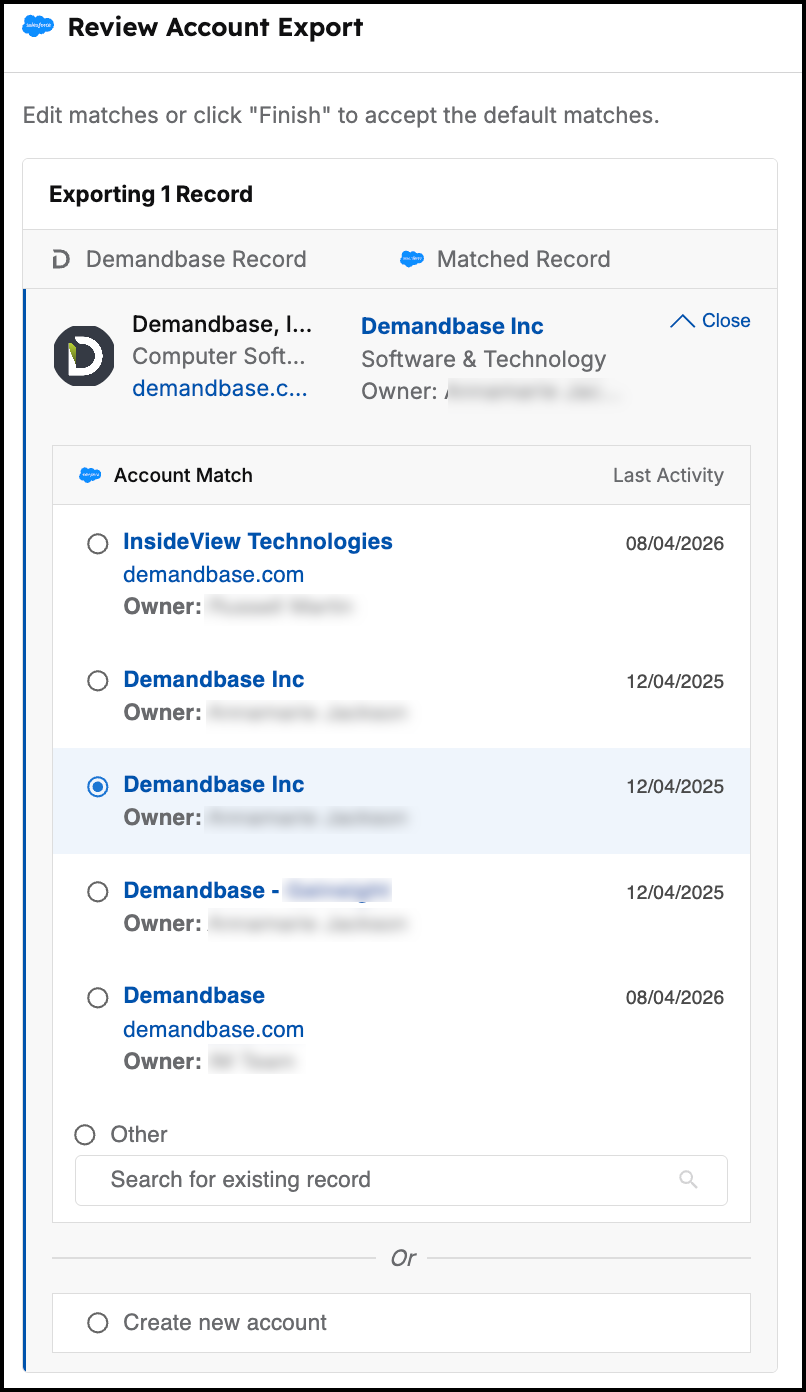Click the Demandbase Record column label
The width and height of the screenshot is (806, 1392).
point(196,260)
